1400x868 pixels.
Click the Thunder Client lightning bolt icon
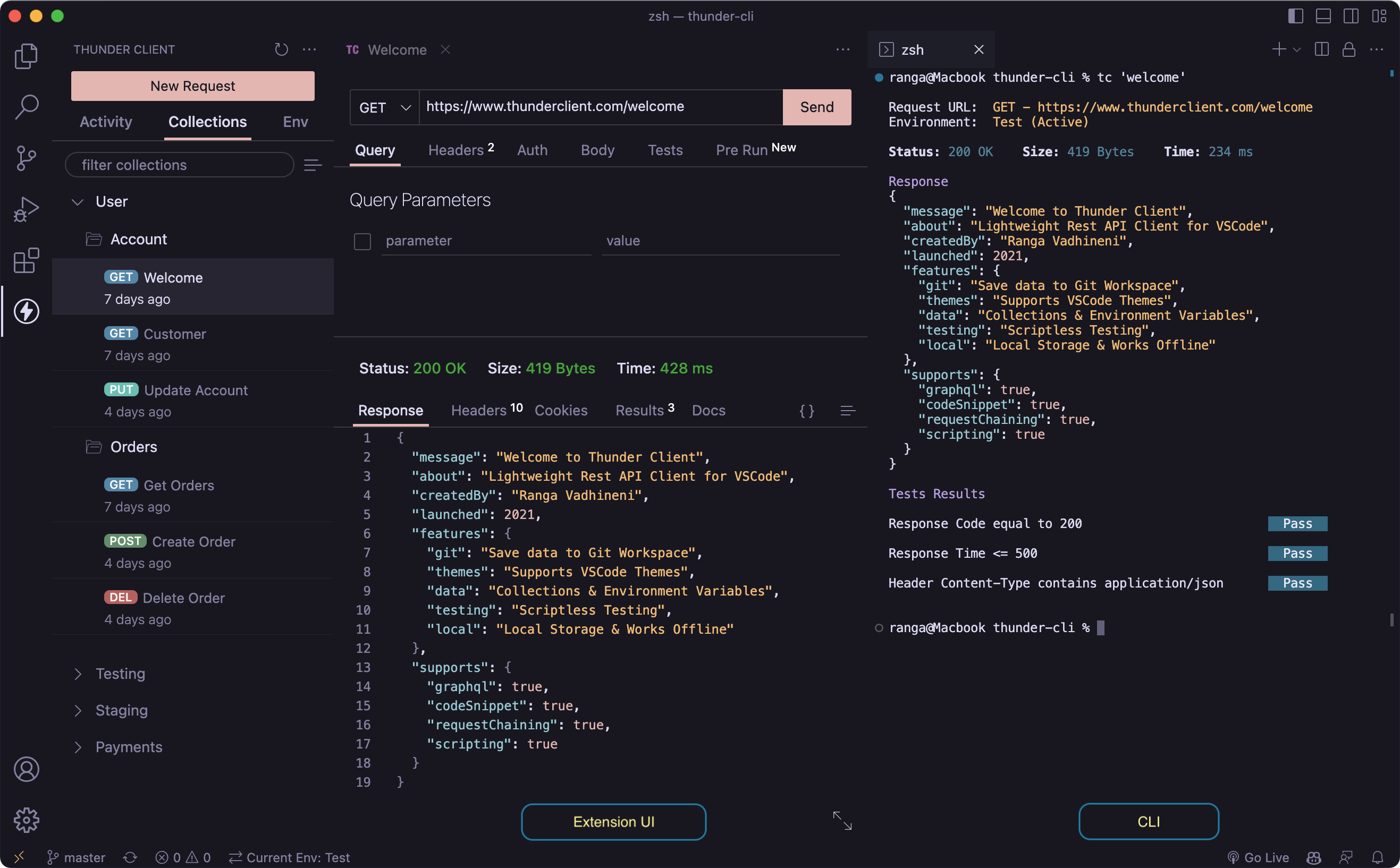[26, 311]
